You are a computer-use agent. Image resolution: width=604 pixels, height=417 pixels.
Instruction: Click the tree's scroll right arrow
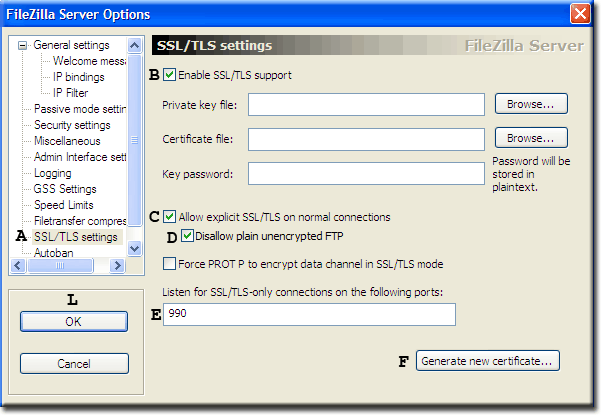pyautogui.click(x=117, y=265)
